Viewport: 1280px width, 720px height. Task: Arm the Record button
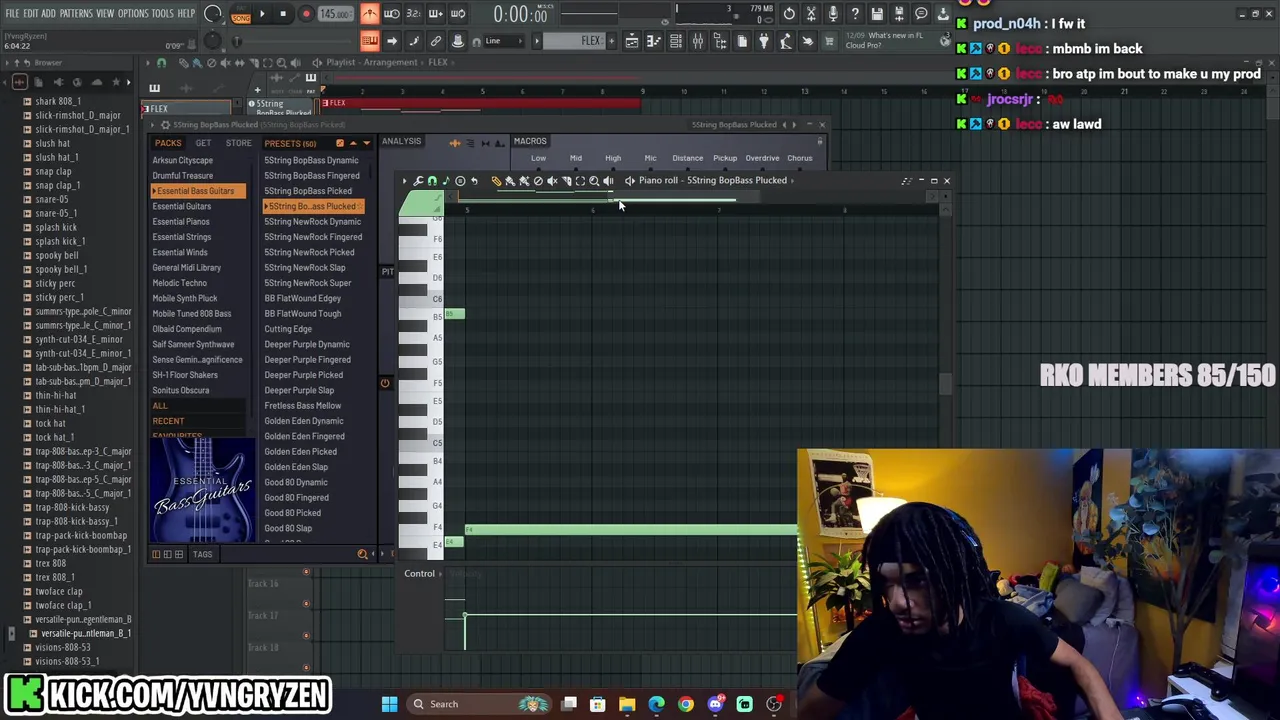(x=306, y=14)
